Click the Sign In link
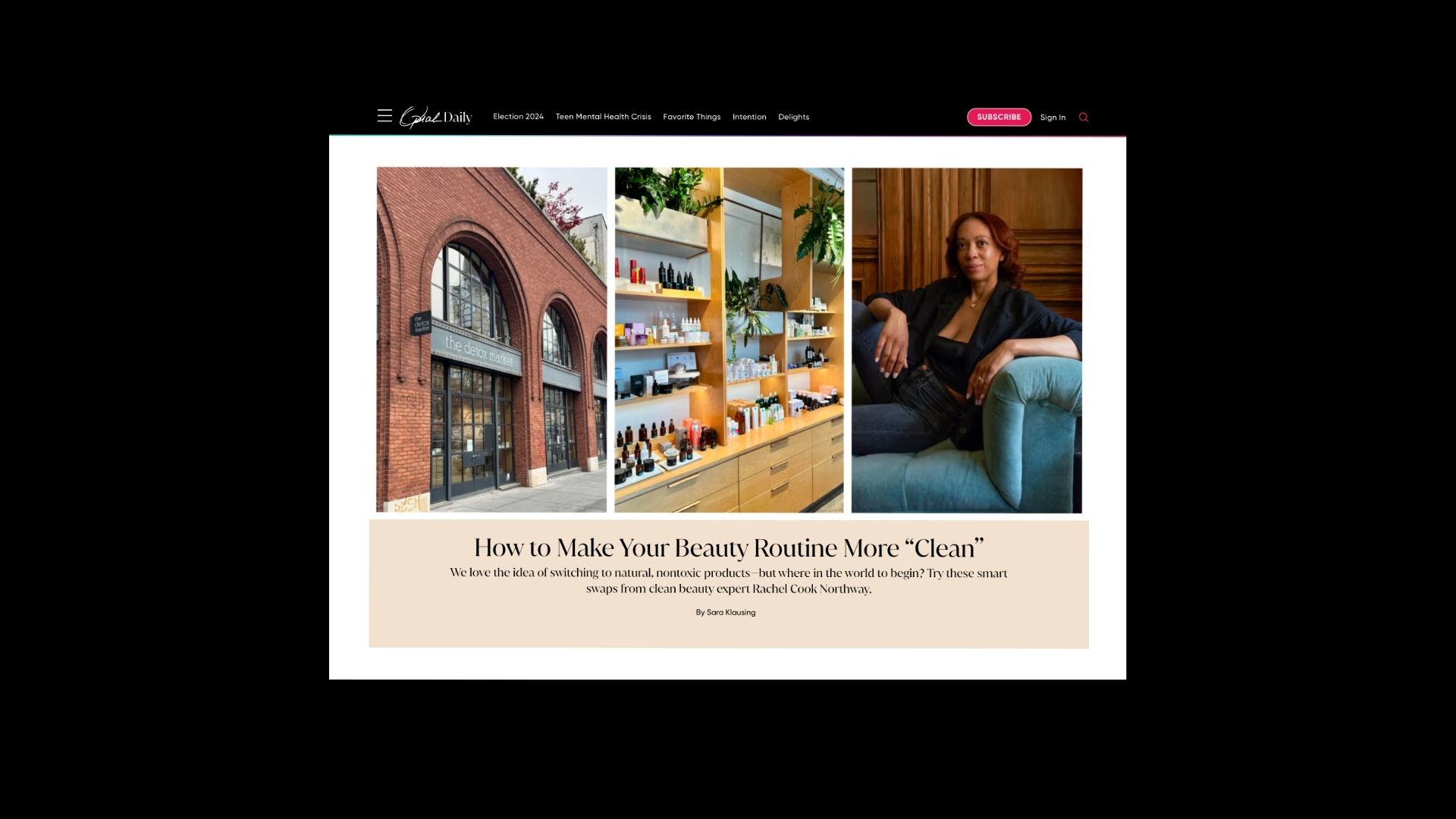Image resolution: width=1456 pixels, height=819 pixels. [1053, 118]
